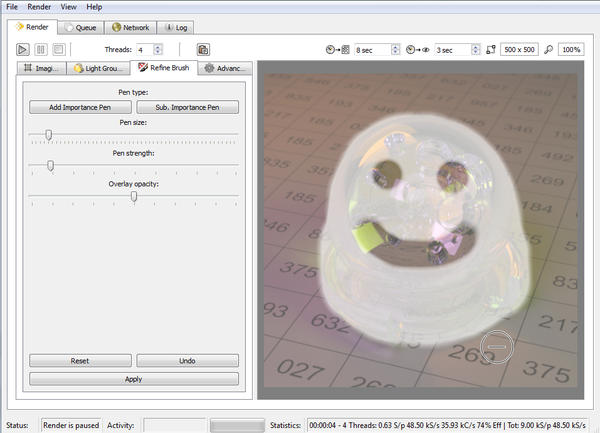Open the File menu
600x433 pixels.
pos(12,7)
